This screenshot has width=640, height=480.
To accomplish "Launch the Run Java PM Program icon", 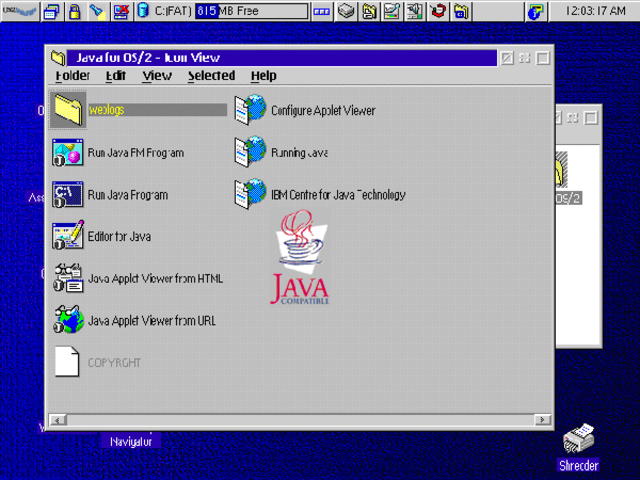I will (x=68, y=152).
